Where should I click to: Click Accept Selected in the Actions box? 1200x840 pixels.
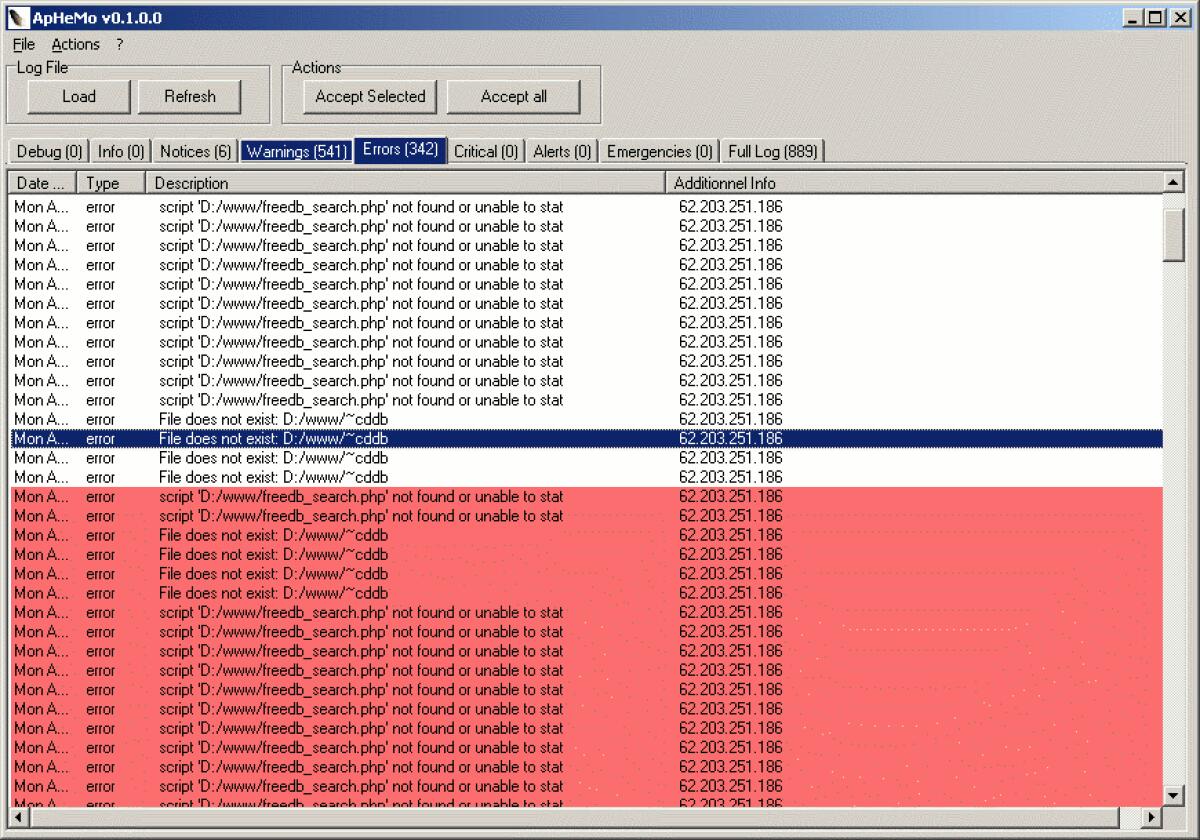[368, 96]
